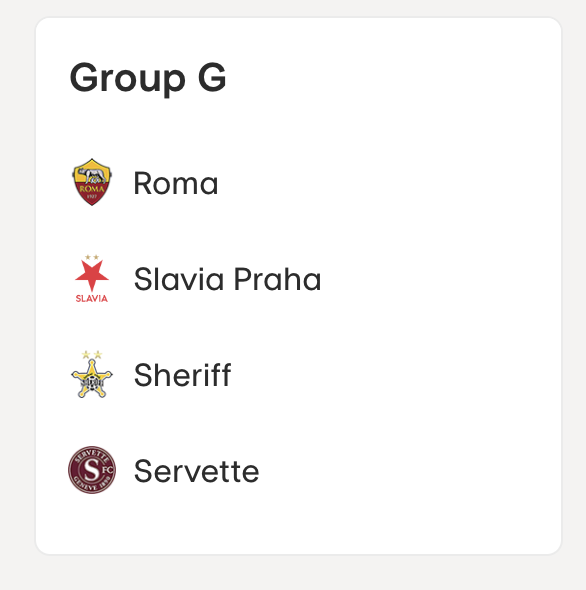The height and width of the screenshot is (590, 586).
Task: Click the Servette FC round maroon logo
Action: (x=92, y=470)
